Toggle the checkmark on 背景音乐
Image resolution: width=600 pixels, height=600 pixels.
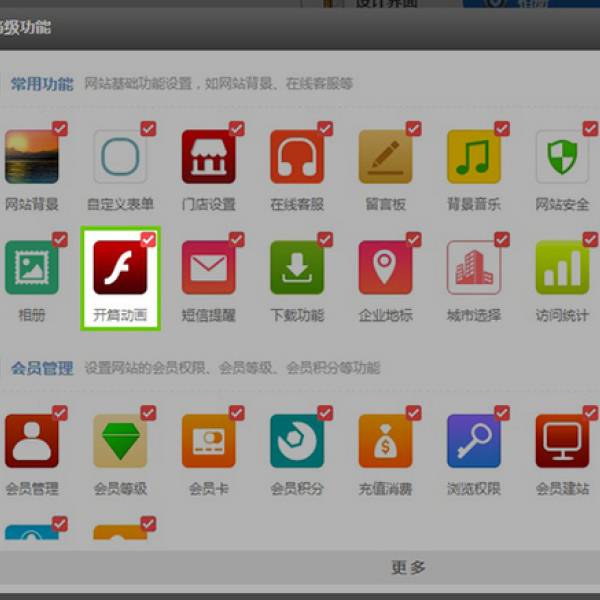(502, 129)
